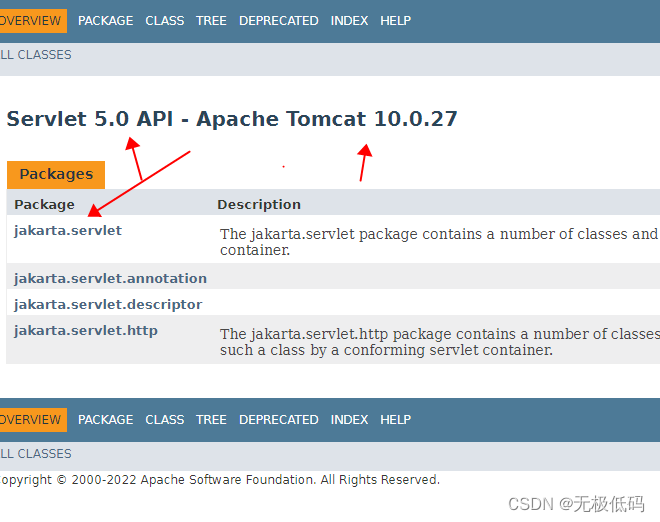Select CLASS in the top navigation bar
Viewport: 660px width, 522px height.
pos(165,21)
